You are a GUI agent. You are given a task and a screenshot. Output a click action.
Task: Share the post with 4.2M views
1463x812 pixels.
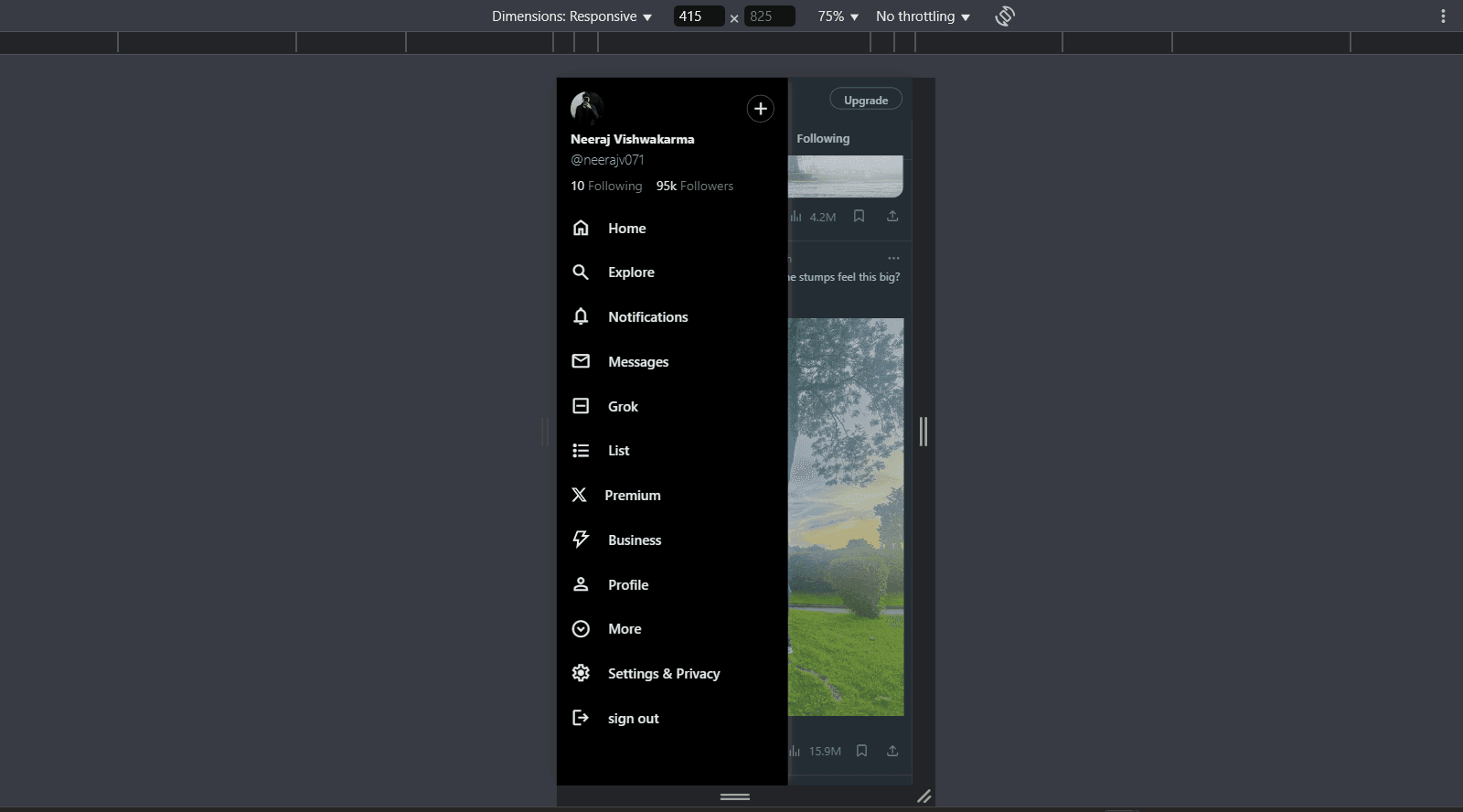tap(892, 217)
